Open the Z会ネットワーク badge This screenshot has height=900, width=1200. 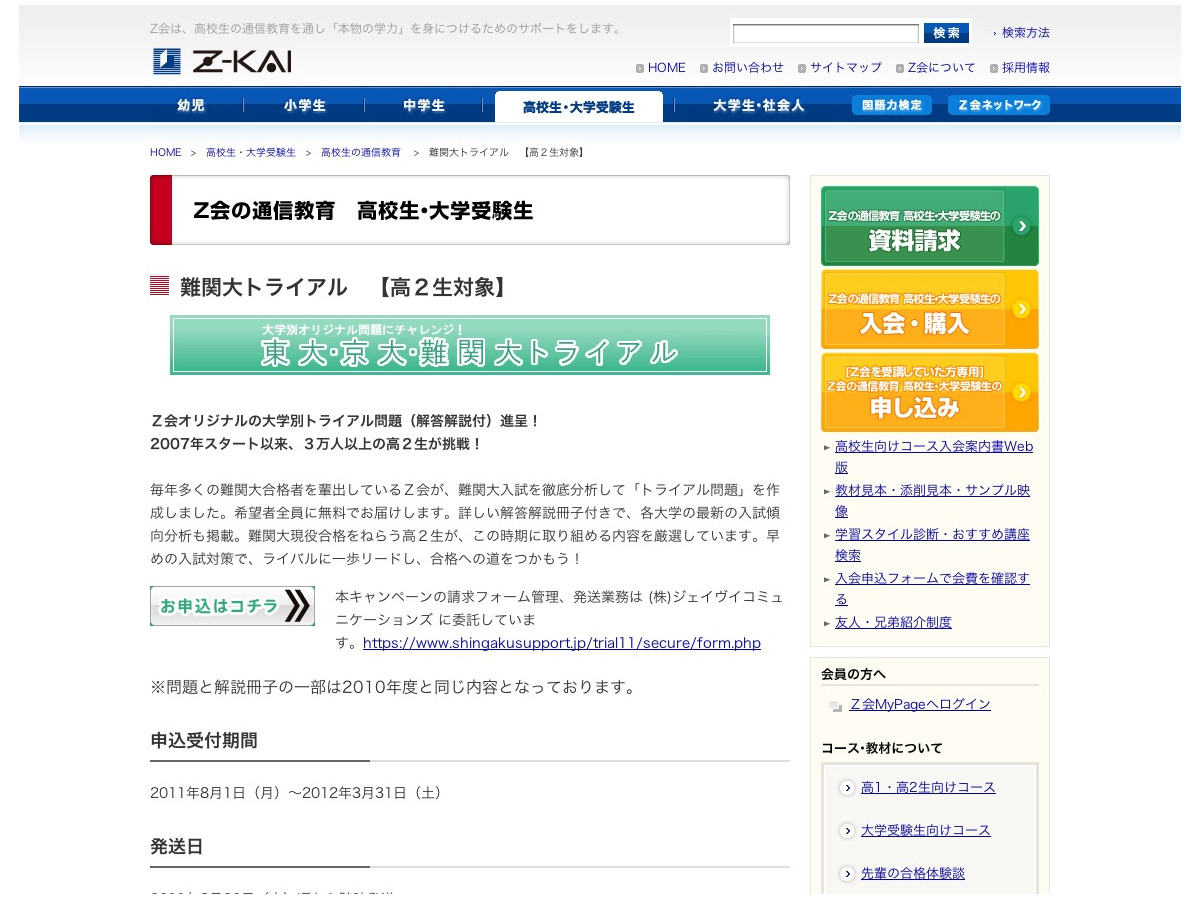(998, 105)
